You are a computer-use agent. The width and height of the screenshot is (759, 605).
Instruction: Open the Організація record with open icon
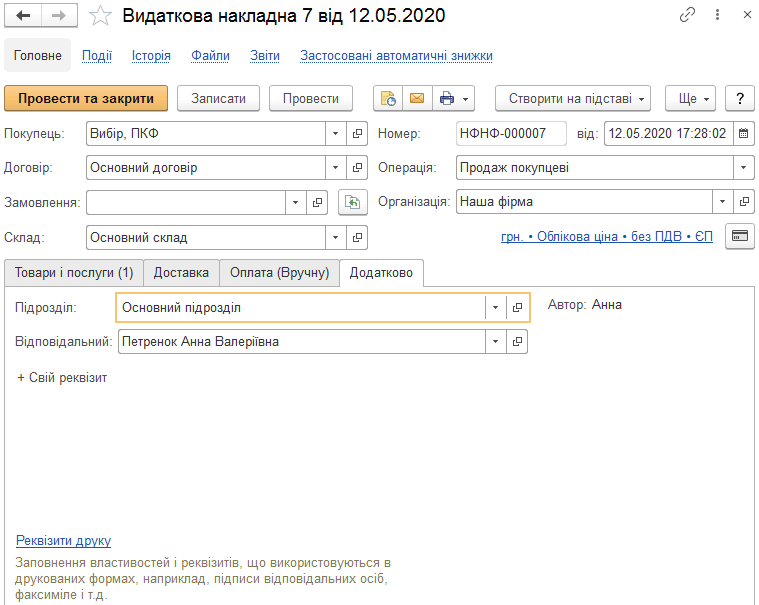click(x=744, y=201)
